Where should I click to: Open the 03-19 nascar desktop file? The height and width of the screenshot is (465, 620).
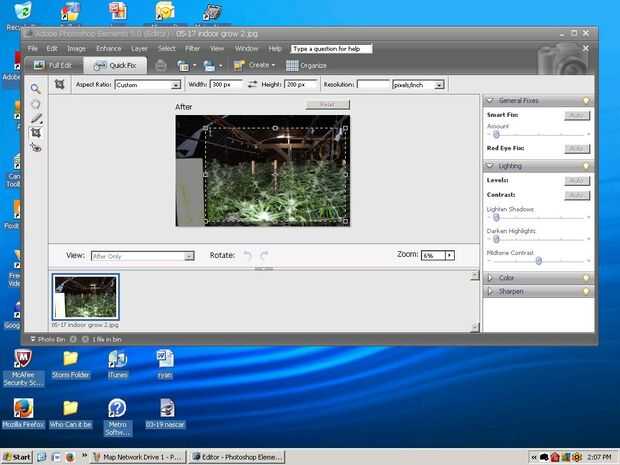coord(165,414)
